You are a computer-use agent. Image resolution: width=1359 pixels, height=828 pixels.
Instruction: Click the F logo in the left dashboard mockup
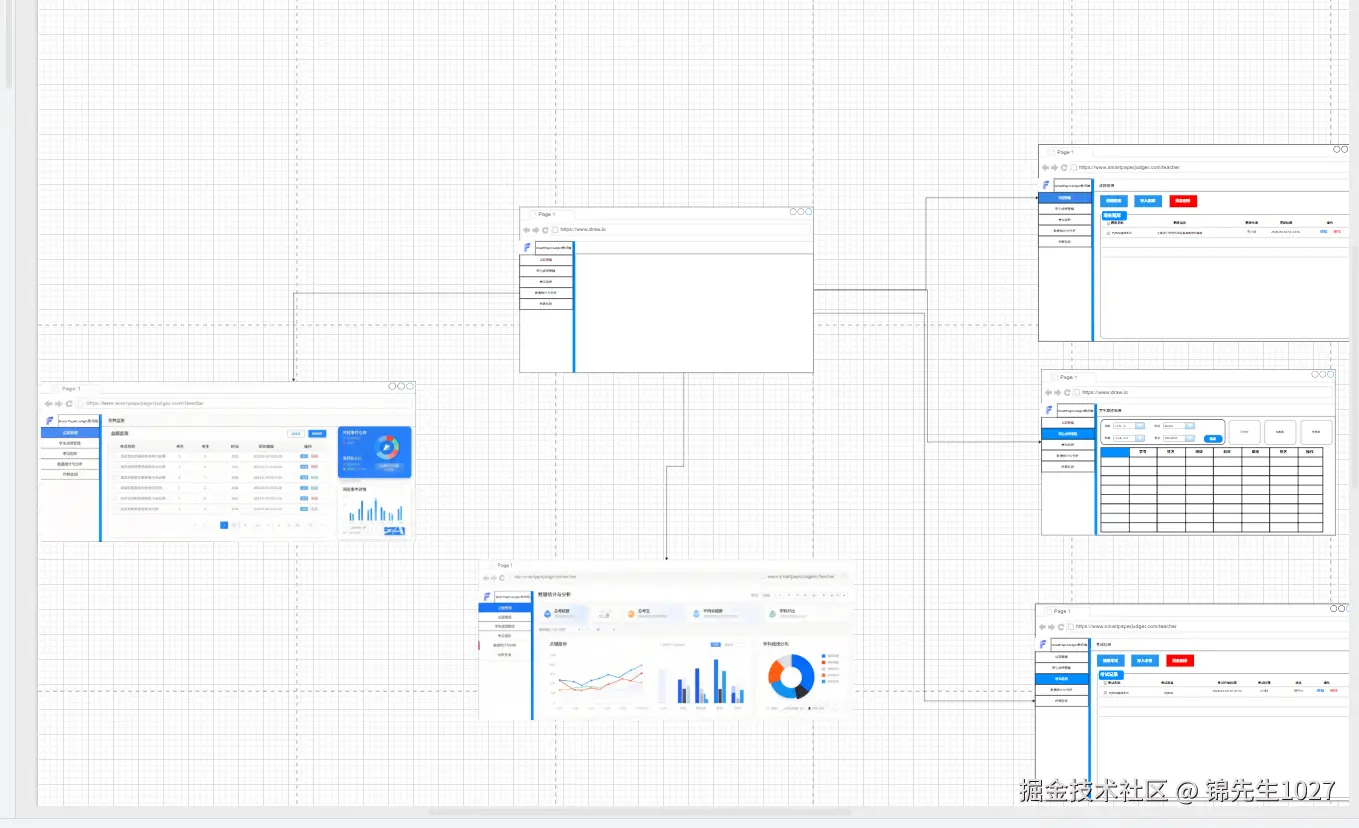point(49,421)
